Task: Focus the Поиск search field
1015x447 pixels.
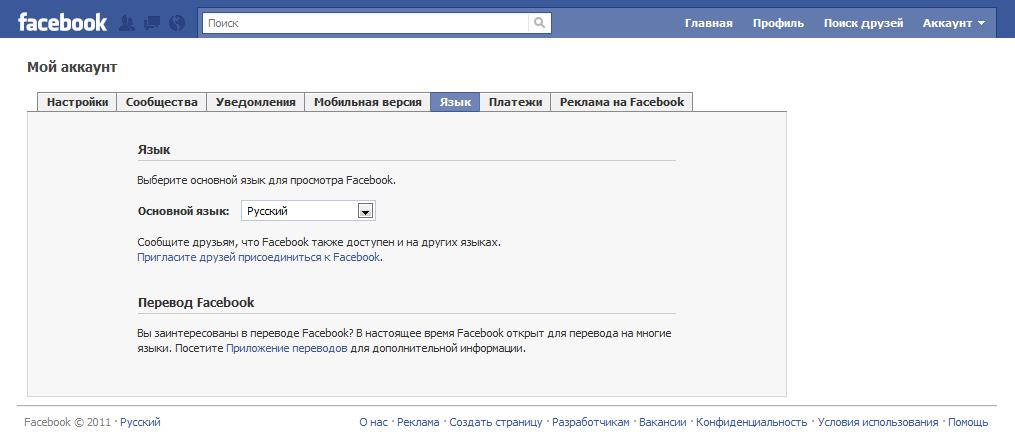Action: coord(366,23)
